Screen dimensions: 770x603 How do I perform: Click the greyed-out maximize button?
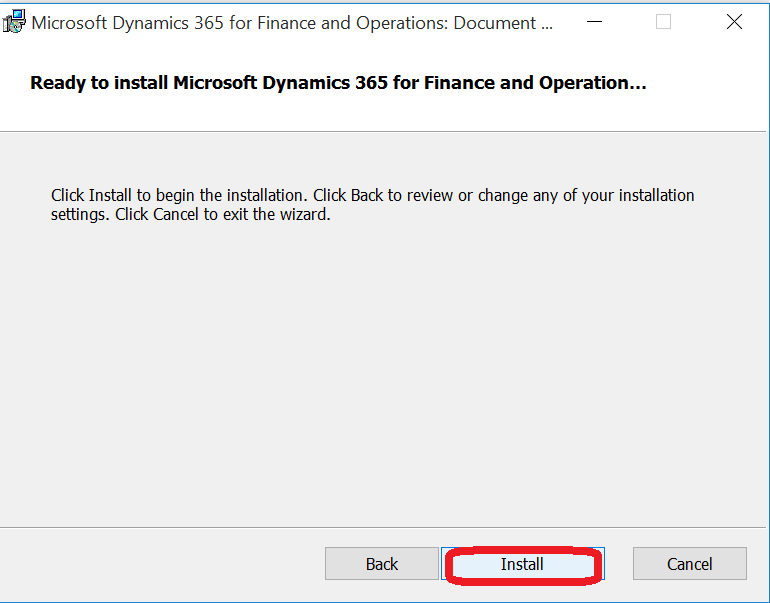(663, 22)
